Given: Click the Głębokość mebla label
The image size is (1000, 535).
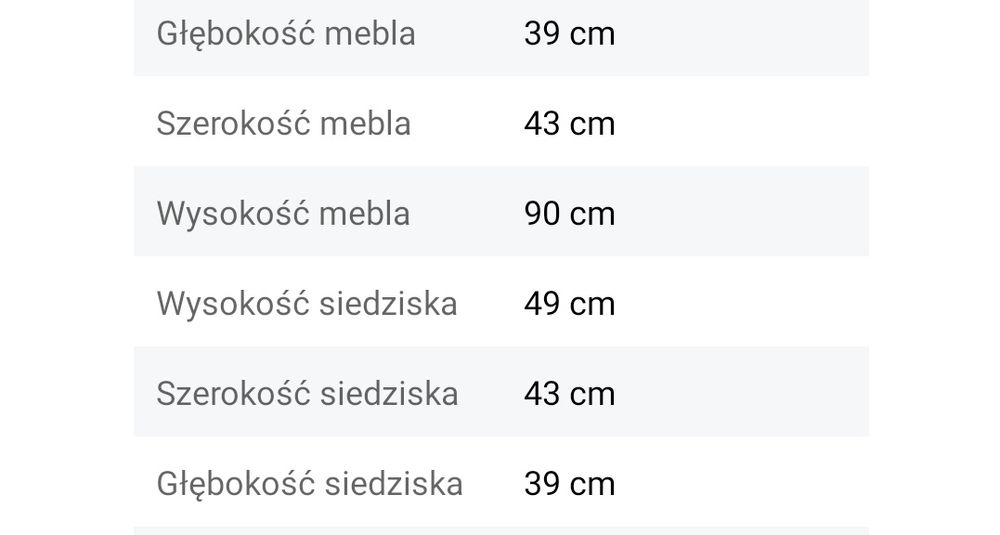Looking at the screenshot, I should coord(286,34).
